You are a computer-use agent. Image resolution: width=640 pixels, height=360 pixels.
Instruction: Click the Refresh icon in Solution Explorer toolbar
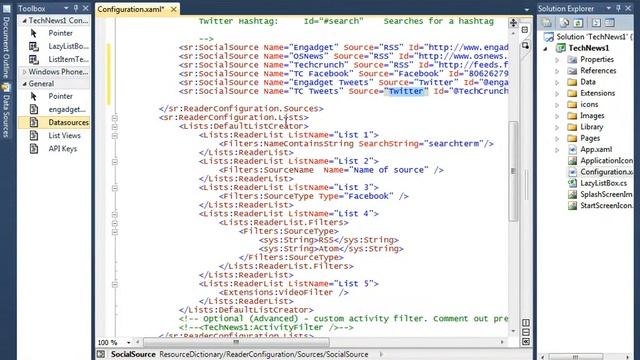pos(578,23)
